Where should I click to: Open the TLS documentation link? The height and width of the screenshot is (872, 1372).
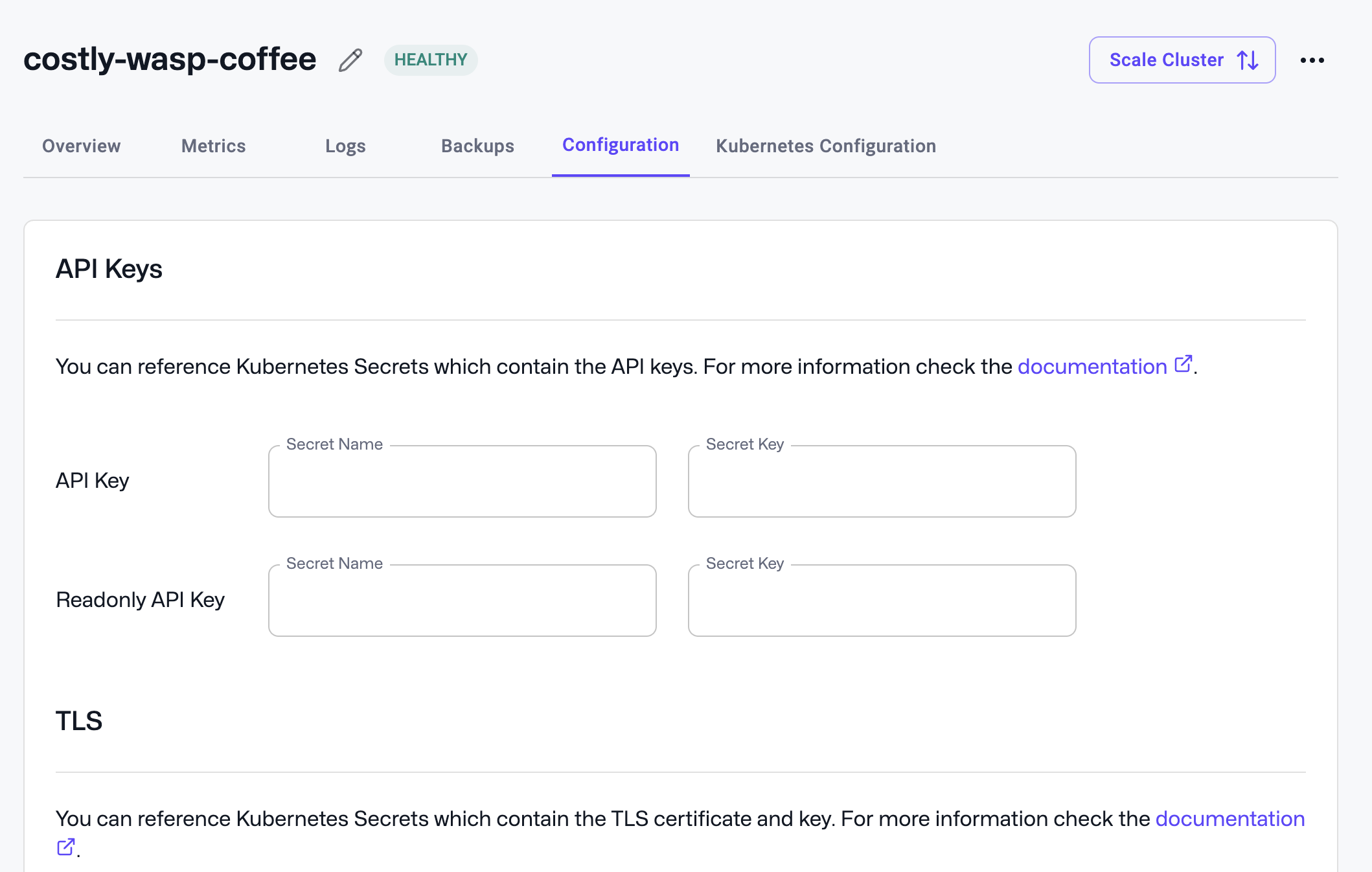coord(1229,818)
